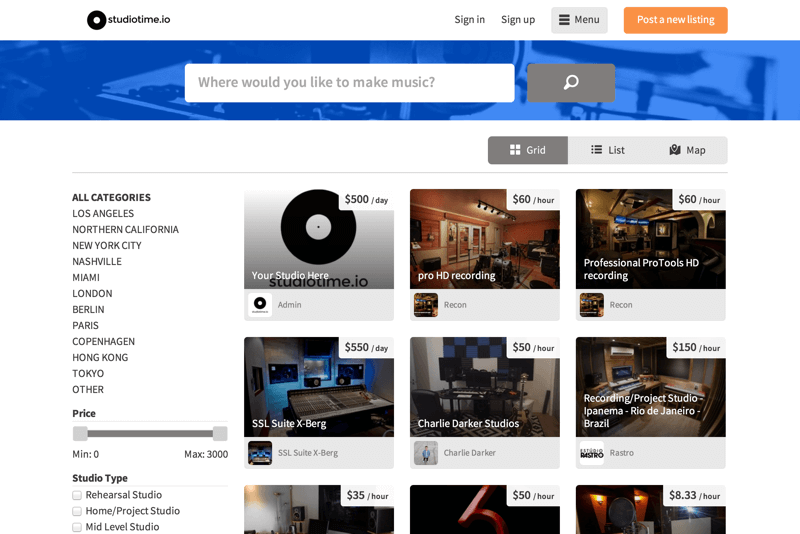This screenshot has width=800, height=534.
Task: Click the Charlie Darker author name
Action: 469,453
